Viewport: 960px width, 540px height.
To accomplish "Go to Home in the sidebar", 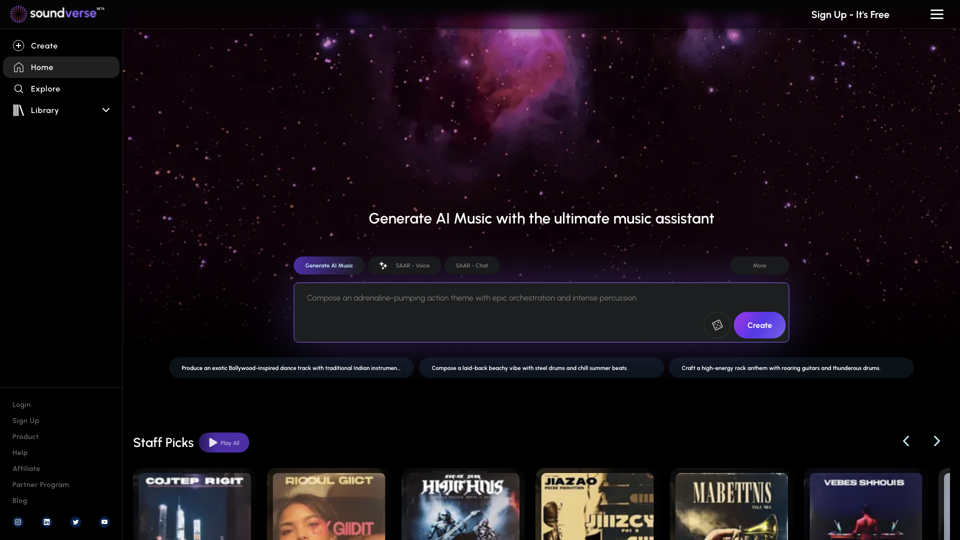I will (61, 67).
